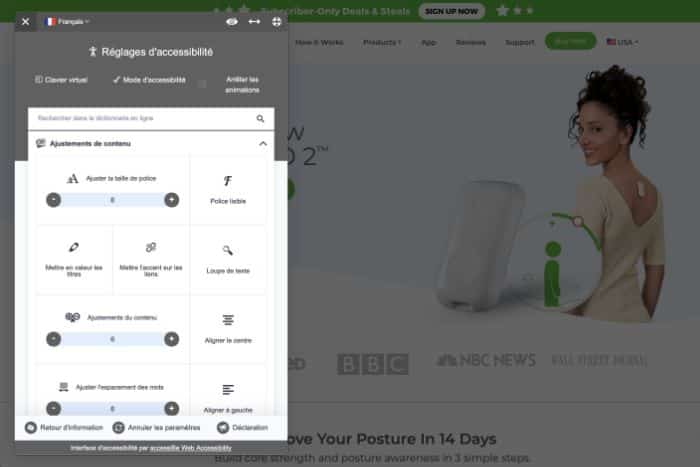Click the horizontal arrows resize icon
The image size is (700, 467).
tap(254, 21)
